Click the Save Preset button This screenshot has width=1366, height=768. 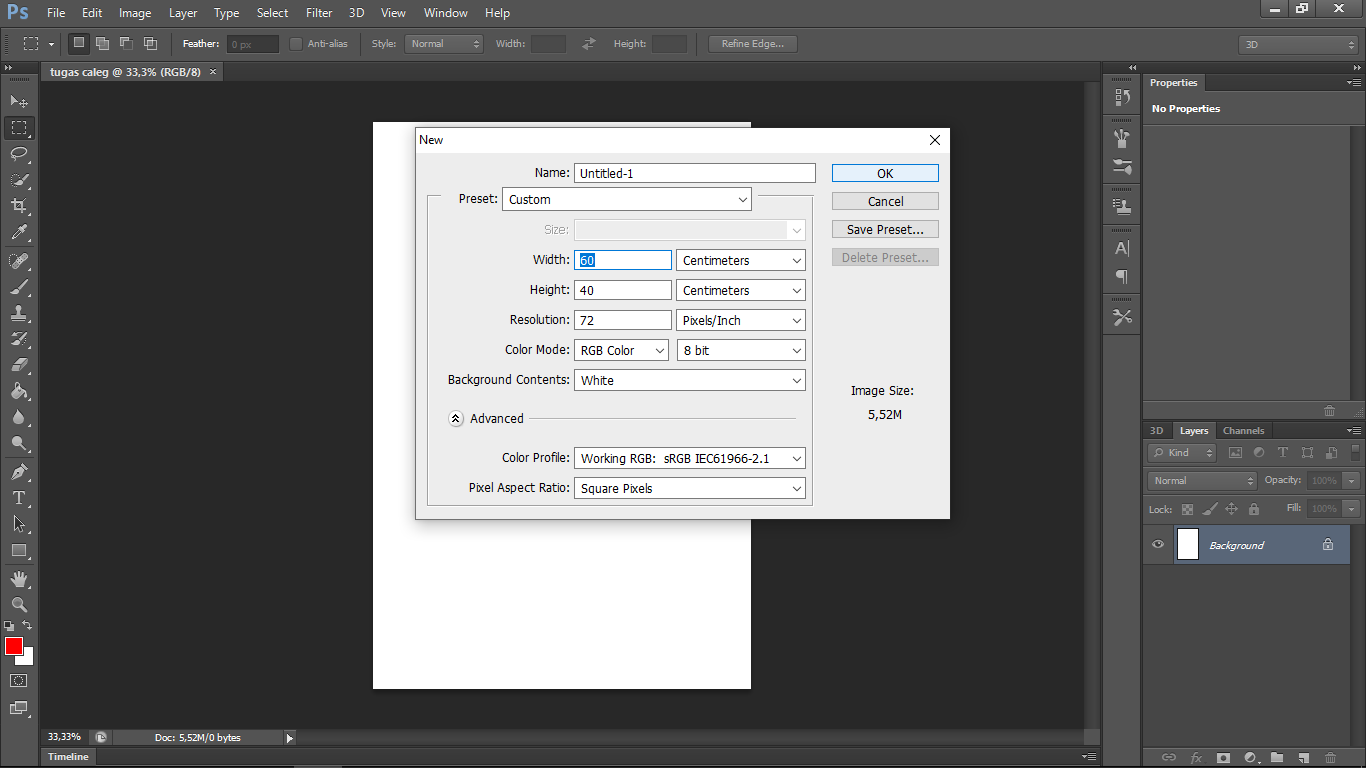click(885, 230)
